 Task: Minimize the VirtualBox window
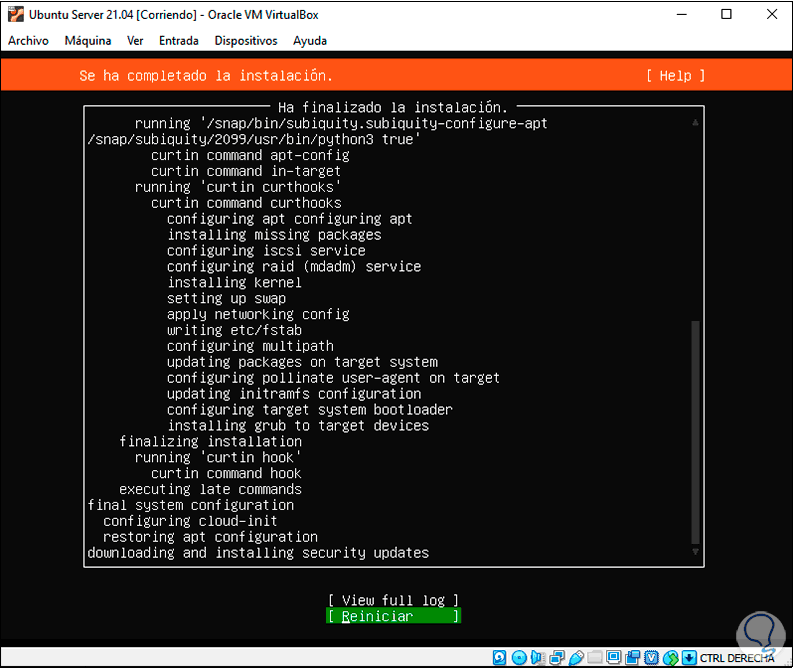point(681,14)
